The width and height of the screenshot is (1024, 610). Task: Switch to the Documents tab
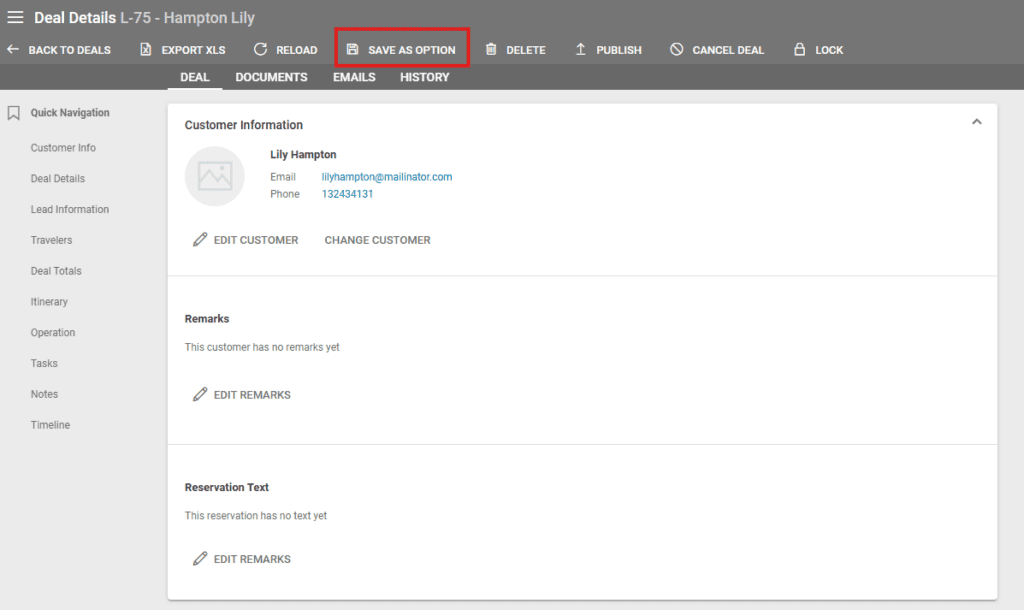click(271, 77)
